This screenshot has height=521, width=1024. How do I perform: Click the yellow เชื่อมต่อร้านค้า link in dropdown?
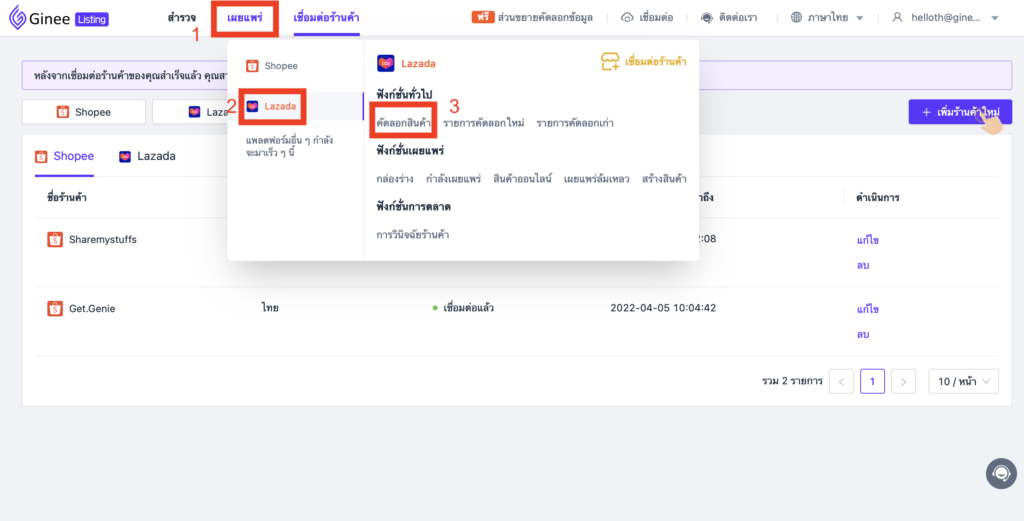656,62
